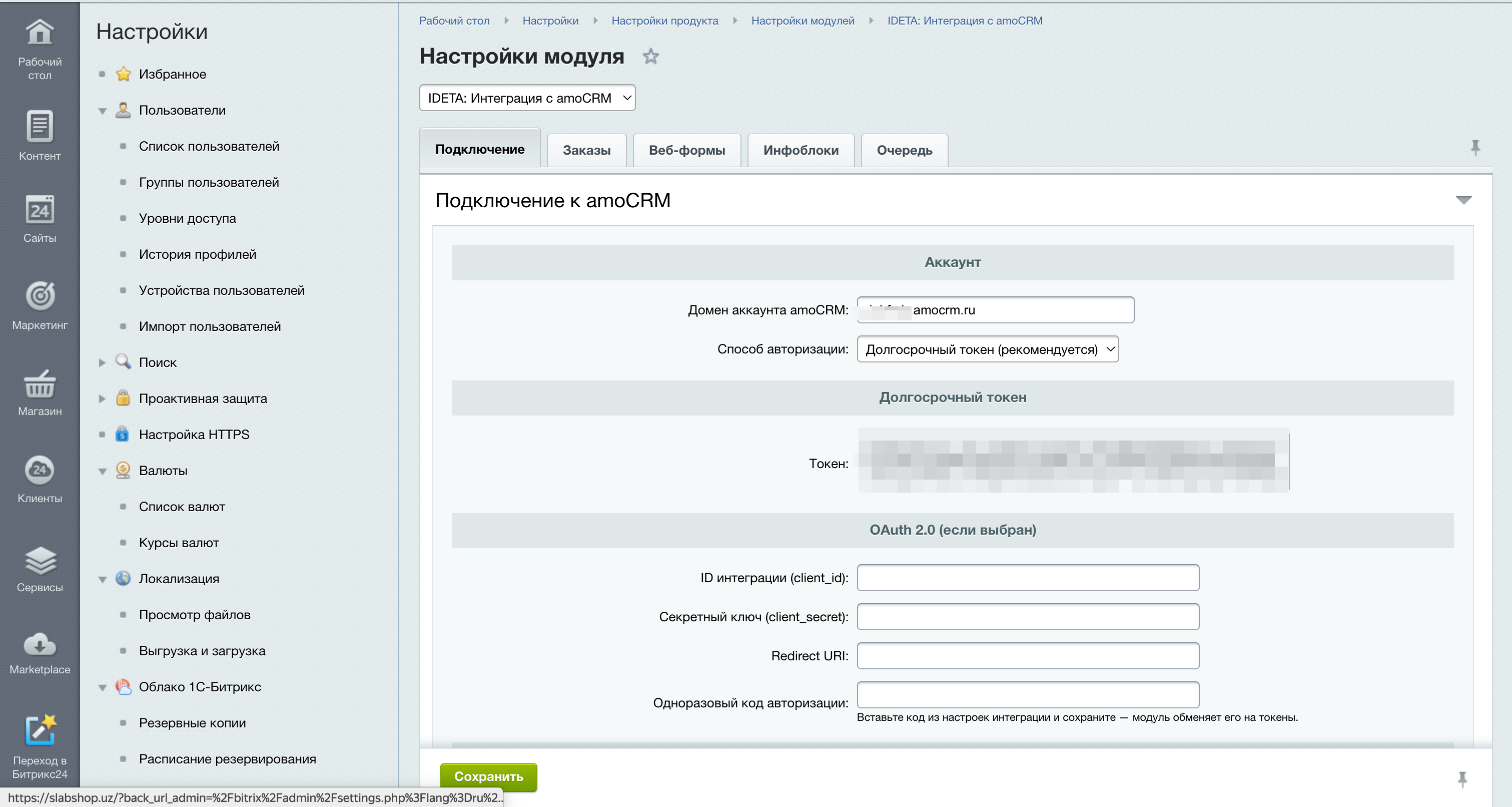Pin the bottom button panel pin icon
Viewport: 1512px width, 807px height.
coord(1462,779)
